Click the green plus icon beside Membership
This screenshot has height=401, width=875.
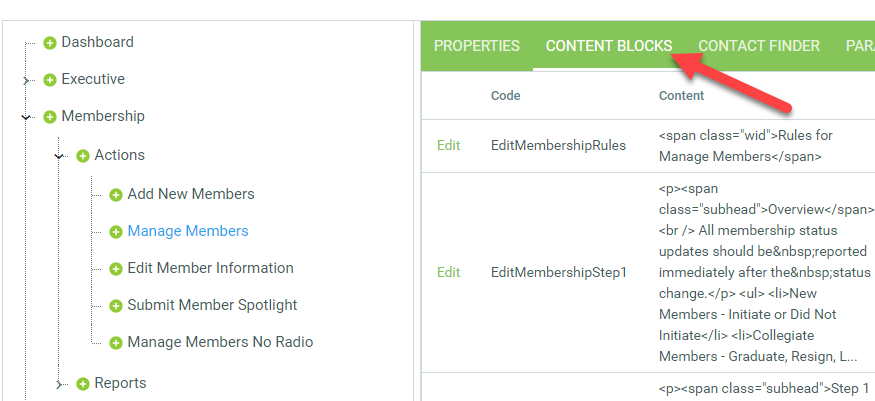pos(50,117)
